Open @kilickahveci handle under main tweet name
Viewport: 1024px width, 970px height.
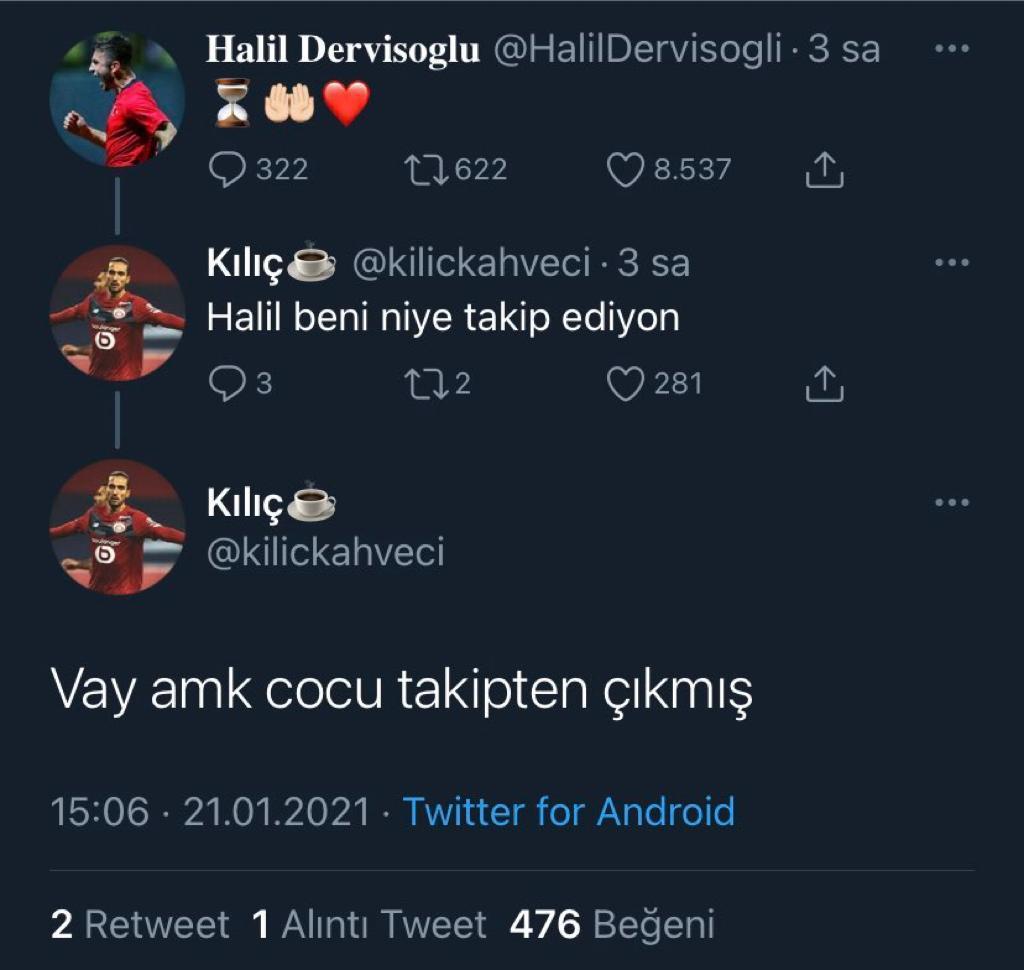[325, 552]
